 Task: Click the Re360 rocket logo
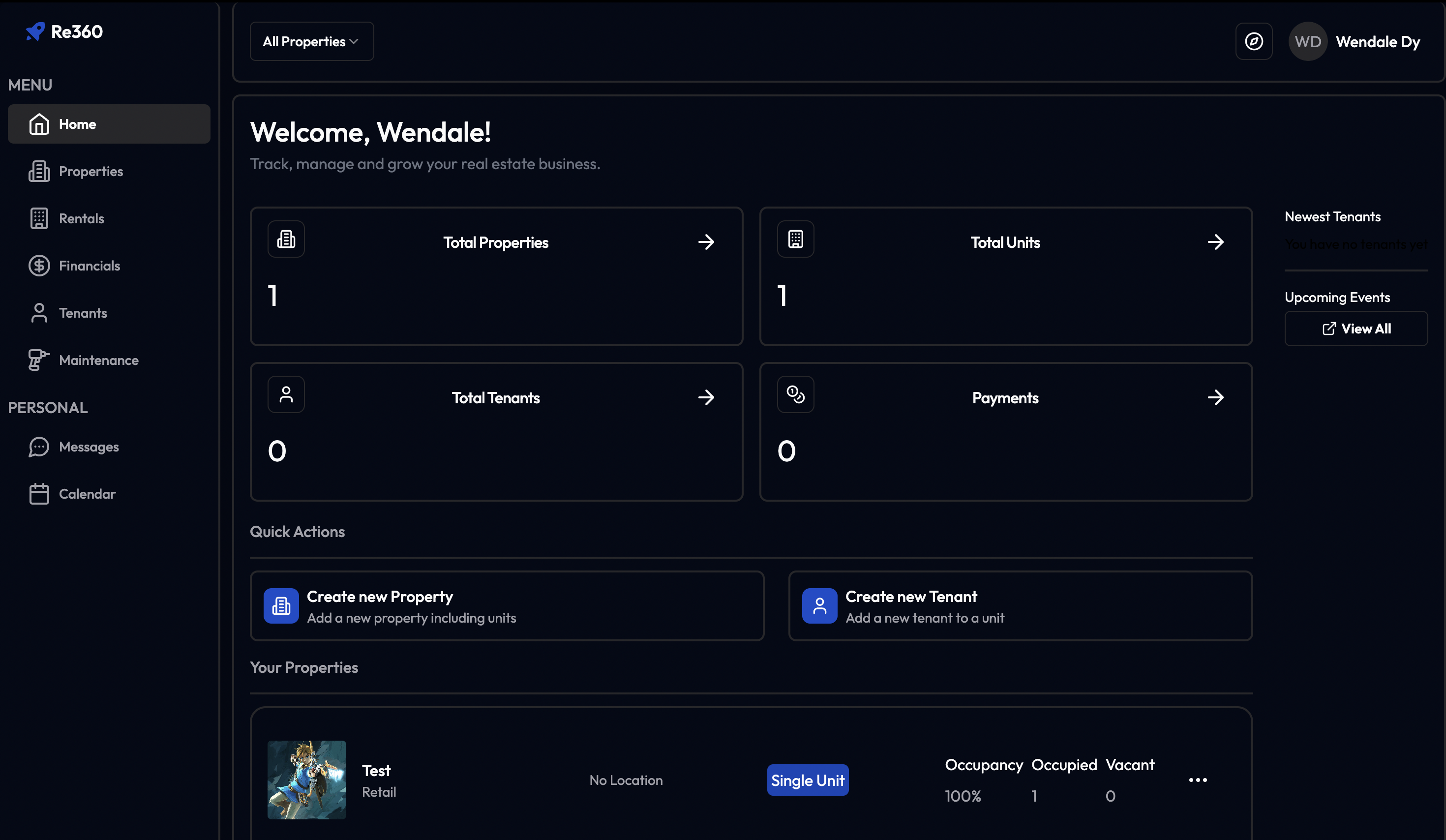[x=35, y=31]
